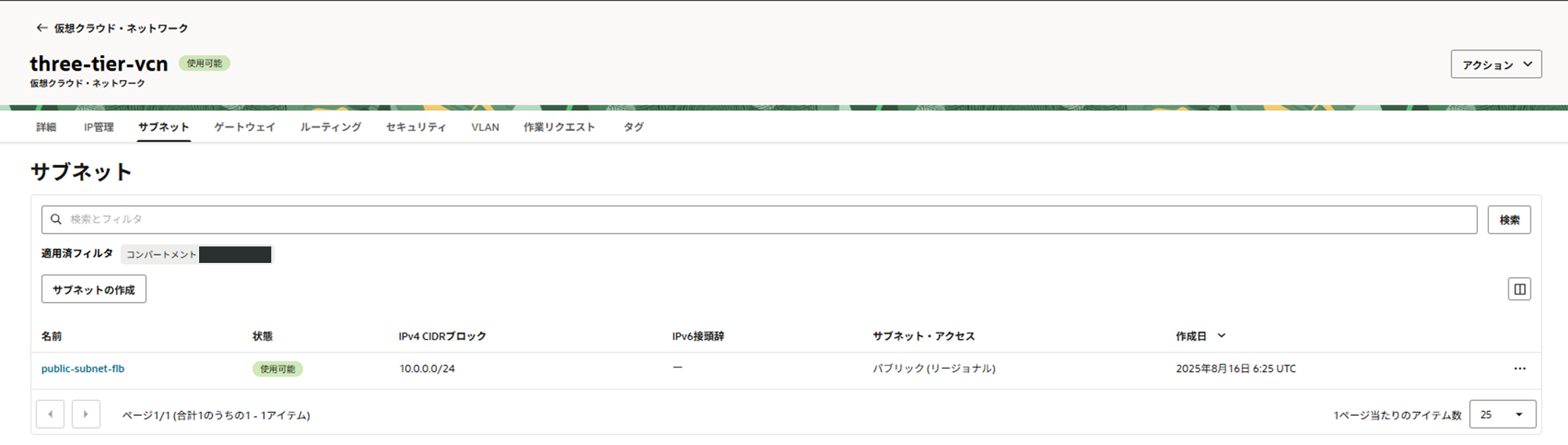The height and width of the screenshot is (445, 1568).
Task: Click the IPv6接頭辞 column header
Action: coord(698,336)
